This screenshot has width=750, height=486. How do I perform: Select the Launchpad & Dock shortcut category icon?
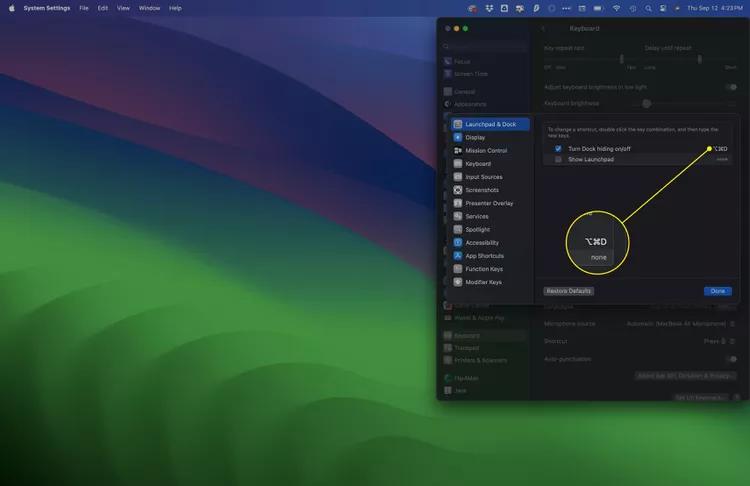coord(458,124)
